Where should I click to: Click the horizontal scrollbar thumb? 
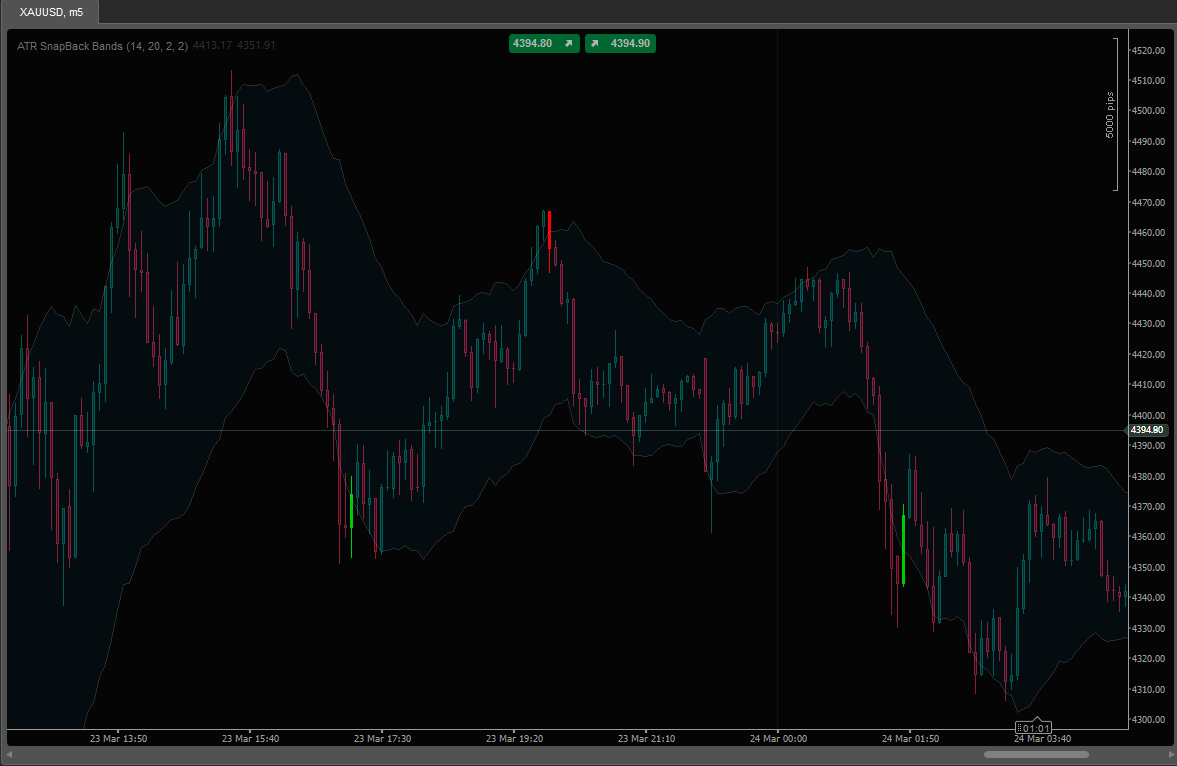point(1036,754)
